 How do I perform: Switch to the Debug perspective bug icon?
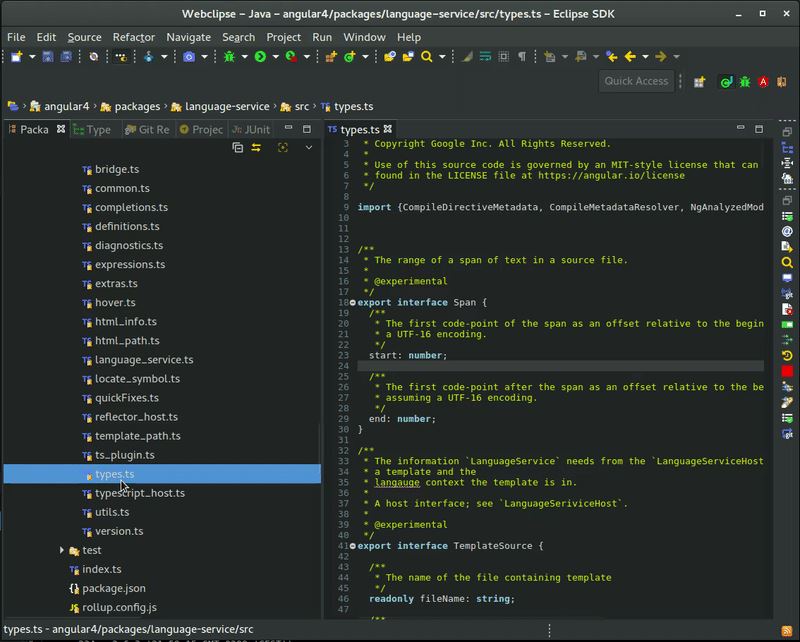tap(745, 82)
